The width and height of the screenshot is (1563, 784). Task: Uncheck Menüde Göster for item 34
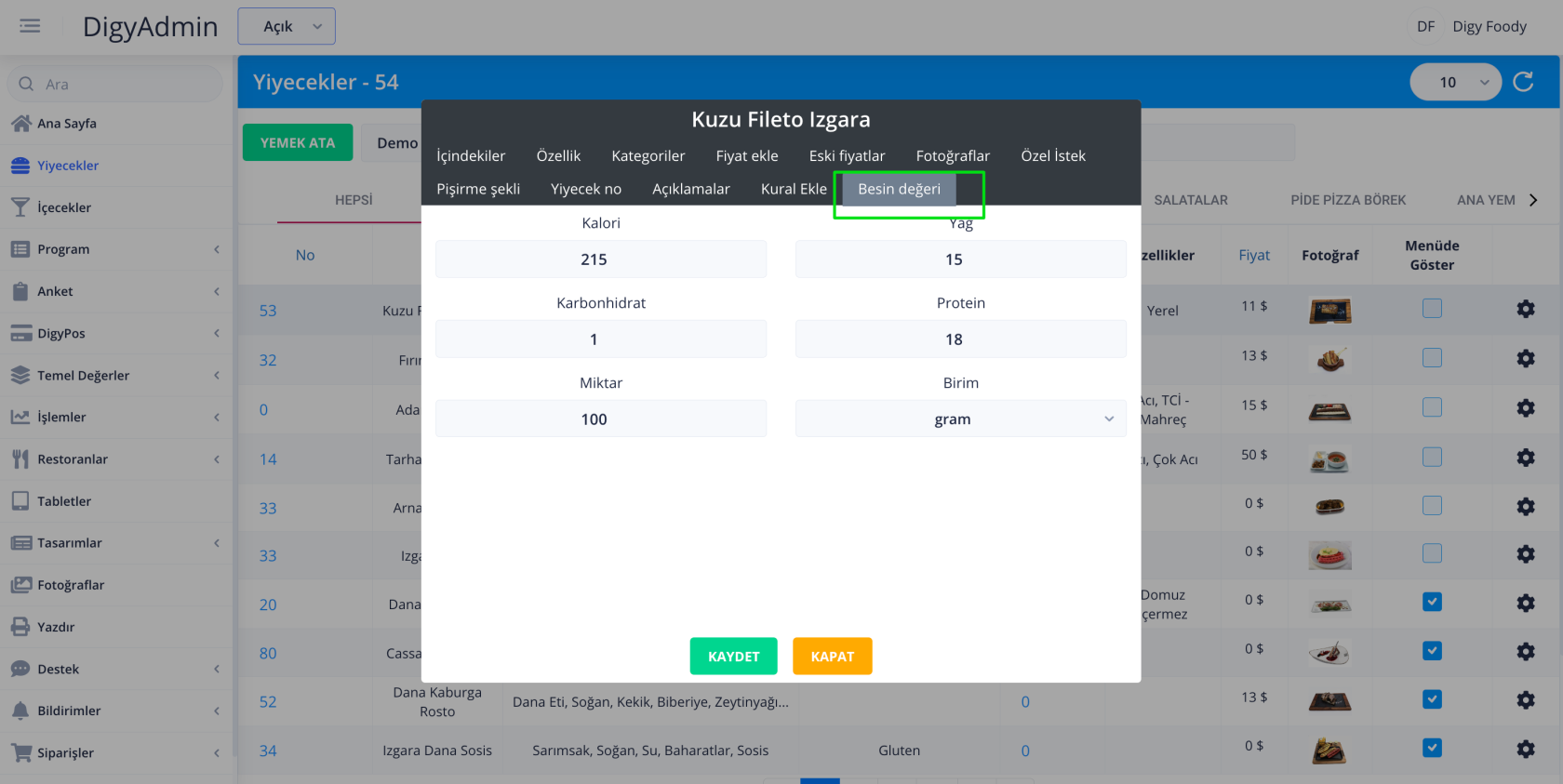pos(1432,748)
